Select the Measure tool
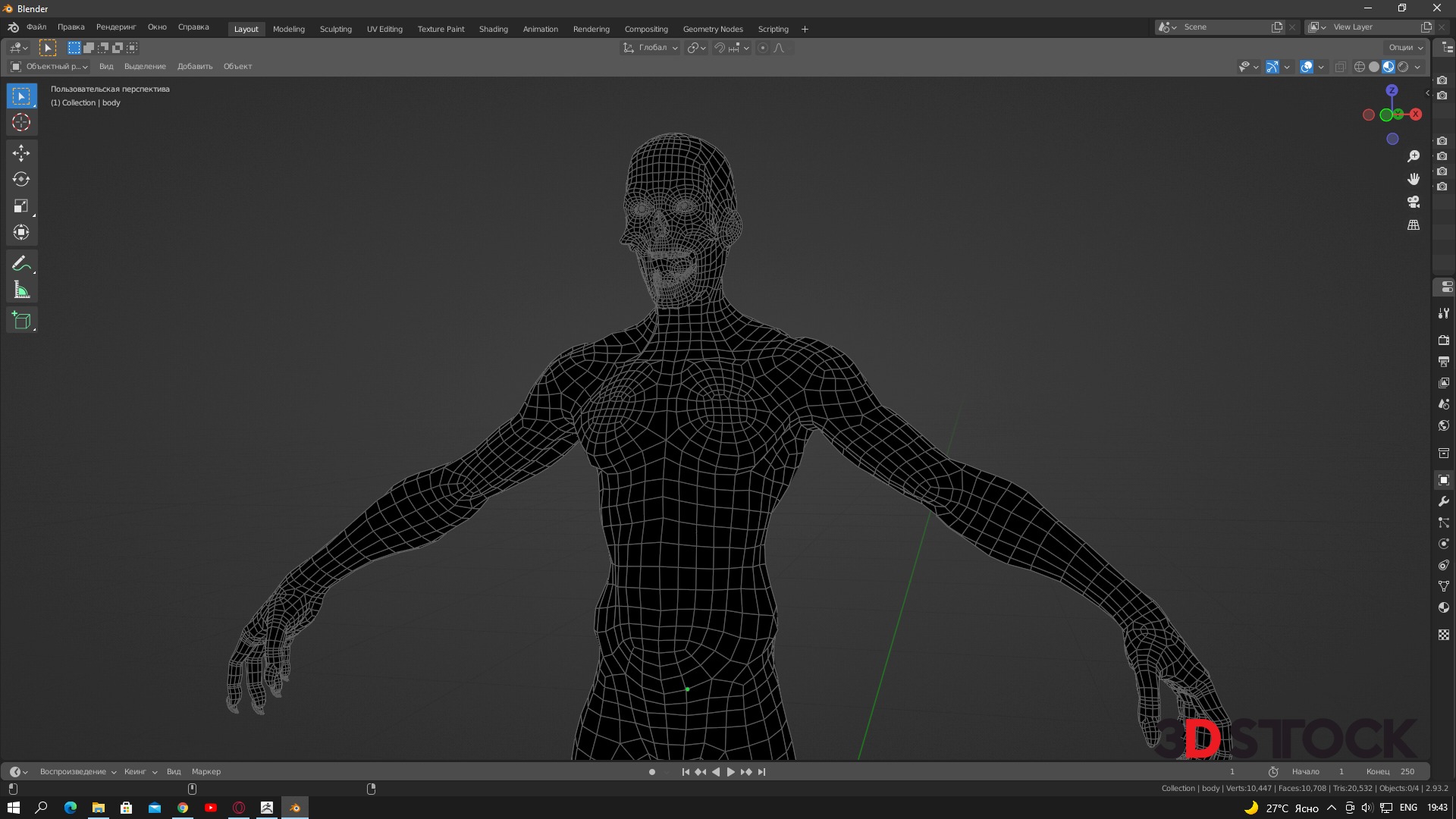The width and height of the screenshot is (1456, 819). [21, 290]
